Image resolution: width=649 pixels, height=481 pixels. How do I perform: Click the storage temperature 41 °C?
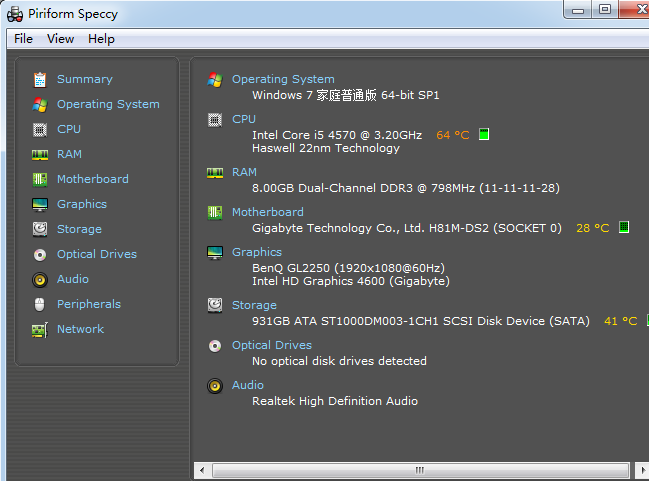pyautogui.click(x=620, y=321)
